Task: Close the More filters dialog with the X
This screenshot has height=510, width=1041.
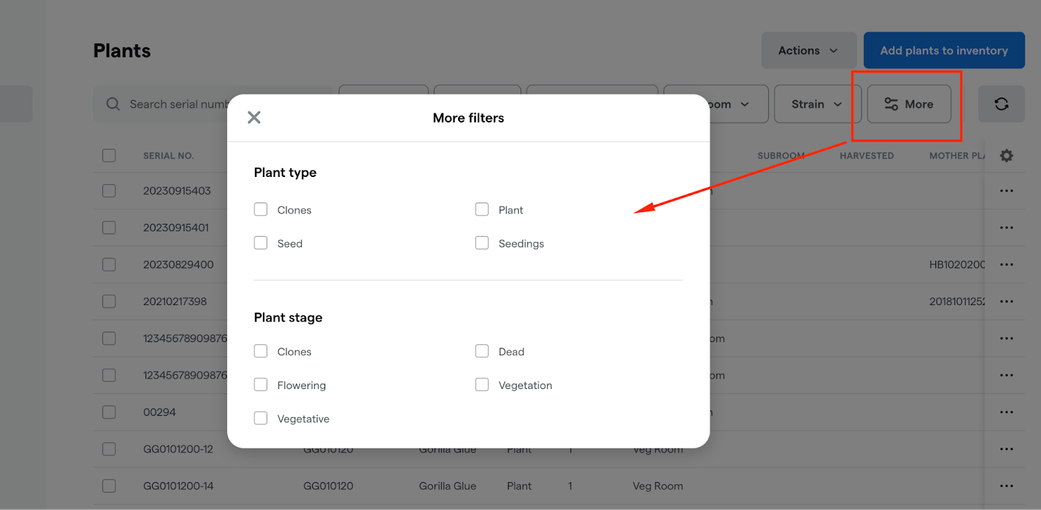Action: click(x=254, y=118)
